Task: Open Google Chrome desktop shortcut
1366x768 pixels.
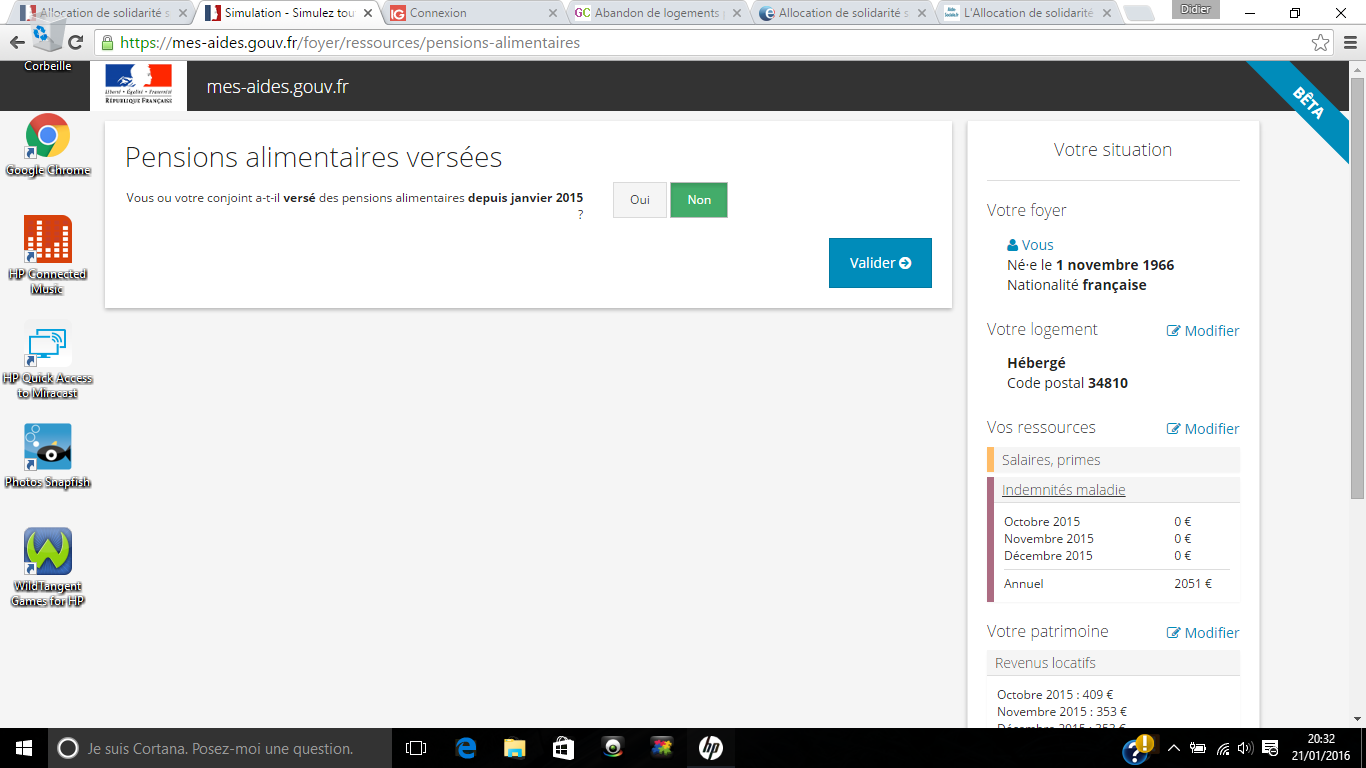Action: pyautogui.click(x=48, y=146)
